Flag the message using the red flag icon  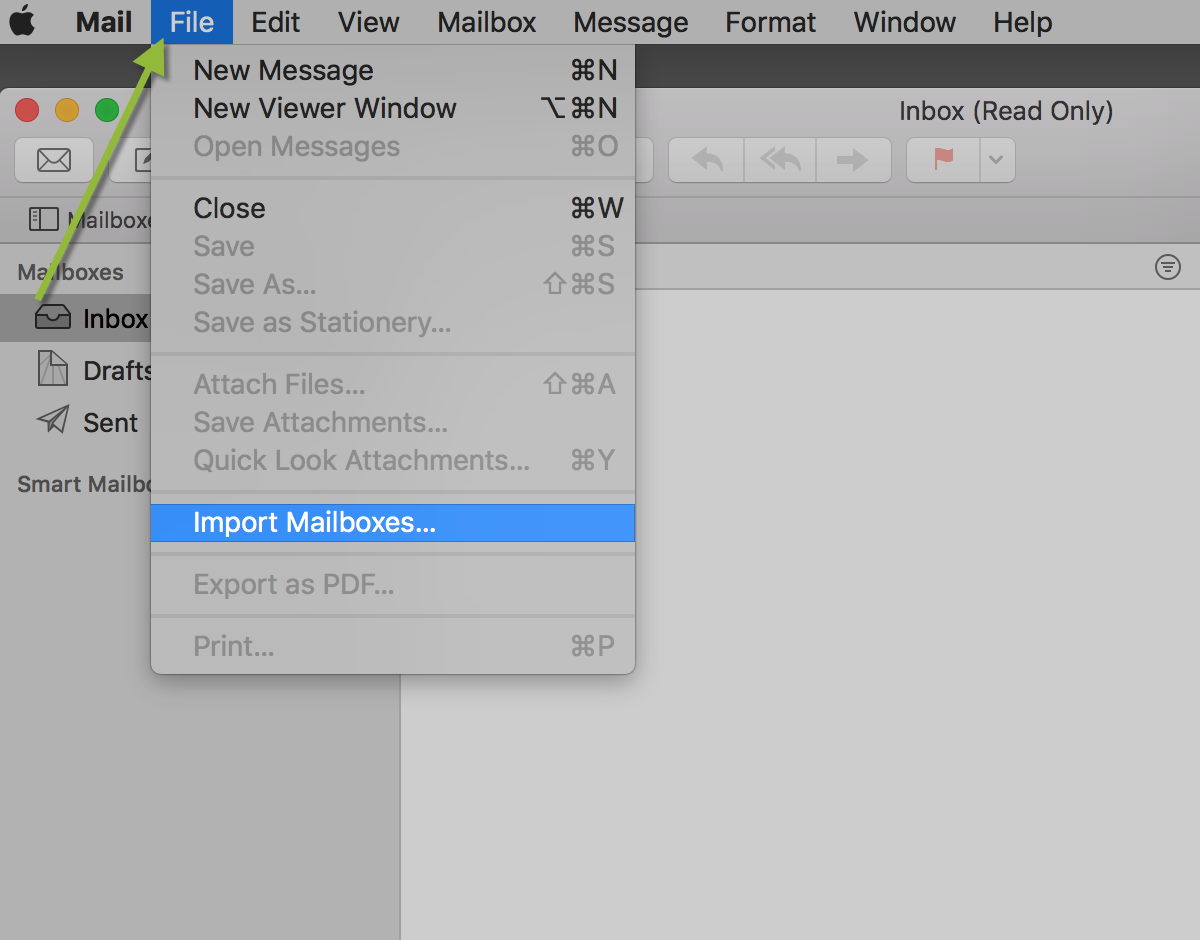click(x=941, y=159)
